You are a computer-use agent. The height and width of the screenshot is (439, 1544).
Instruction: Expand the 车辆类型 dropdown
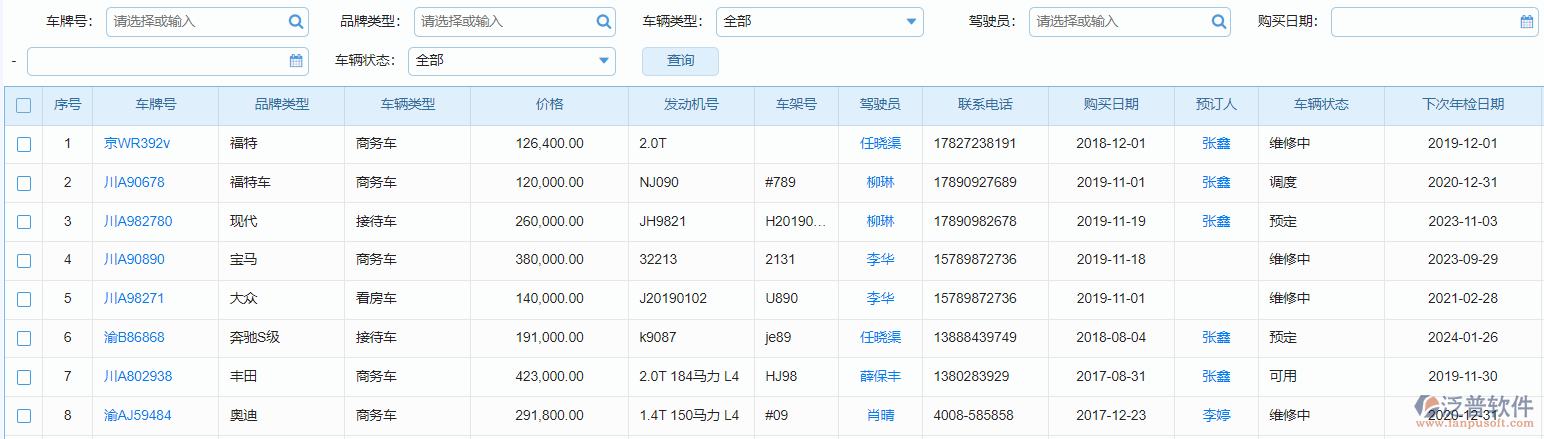819,21
